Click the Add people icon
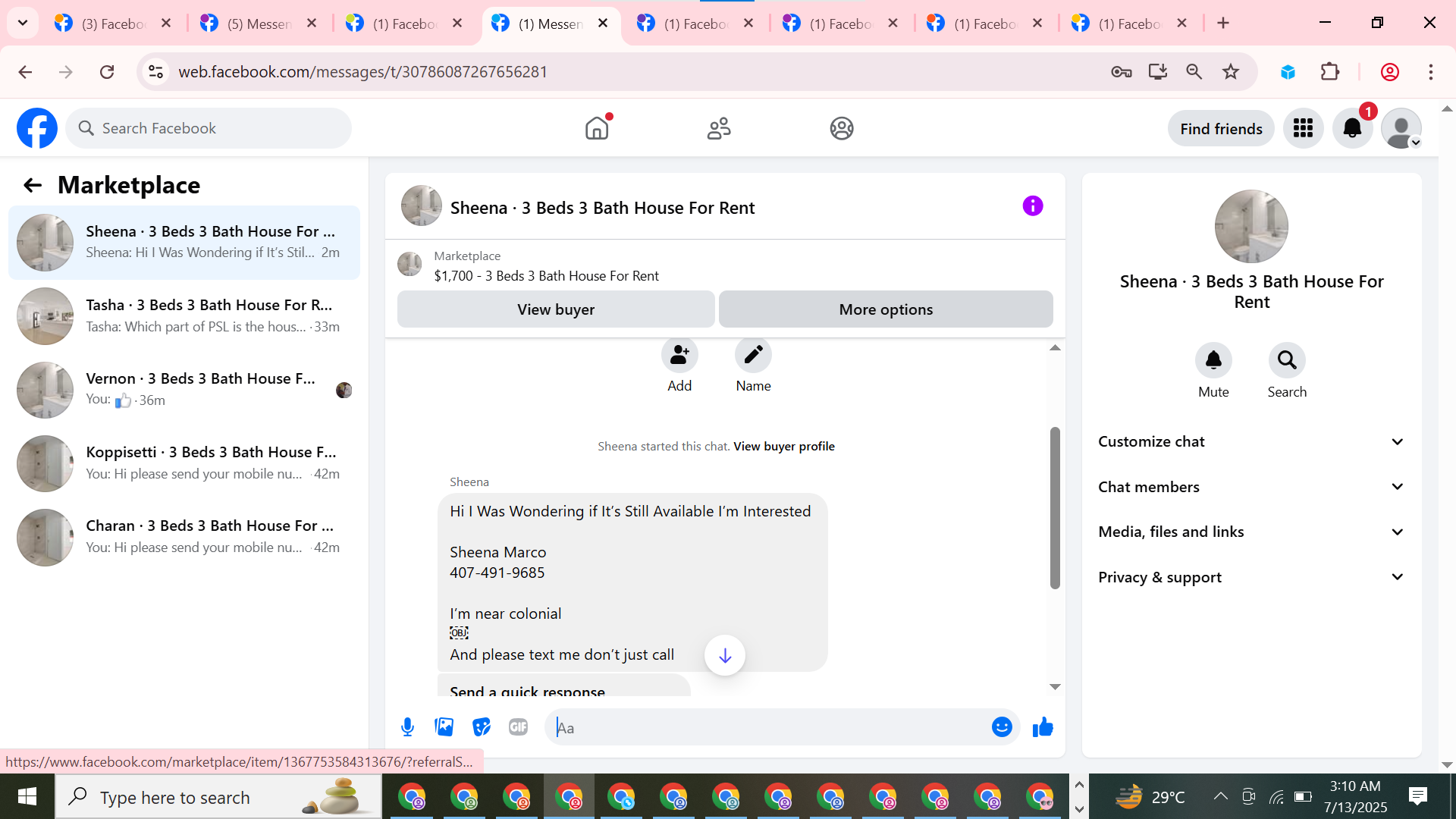Viewport: 1456px width, 819px height. (x=679, y=355)
